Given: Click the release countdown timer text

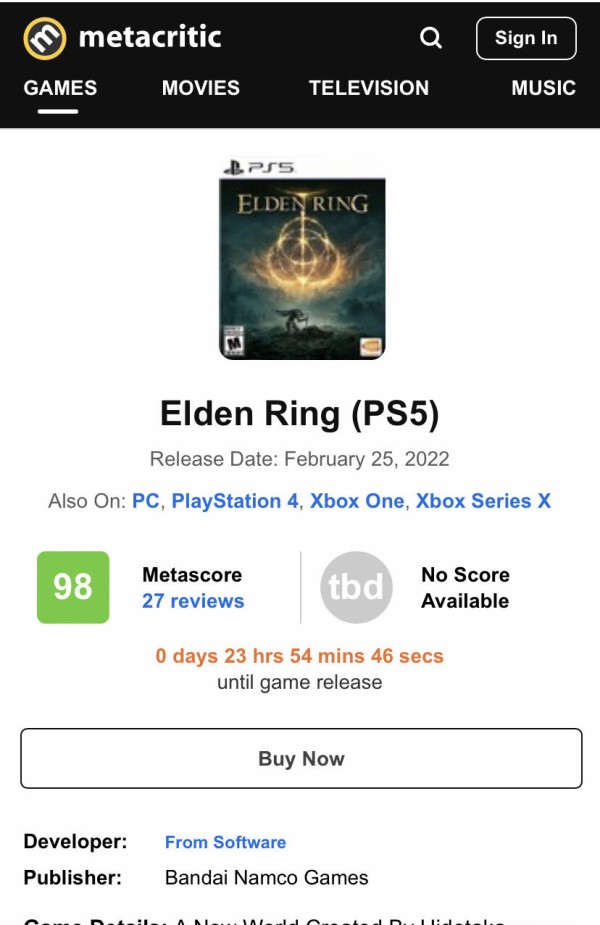Looking at the screenshot, I should [300, 656].
